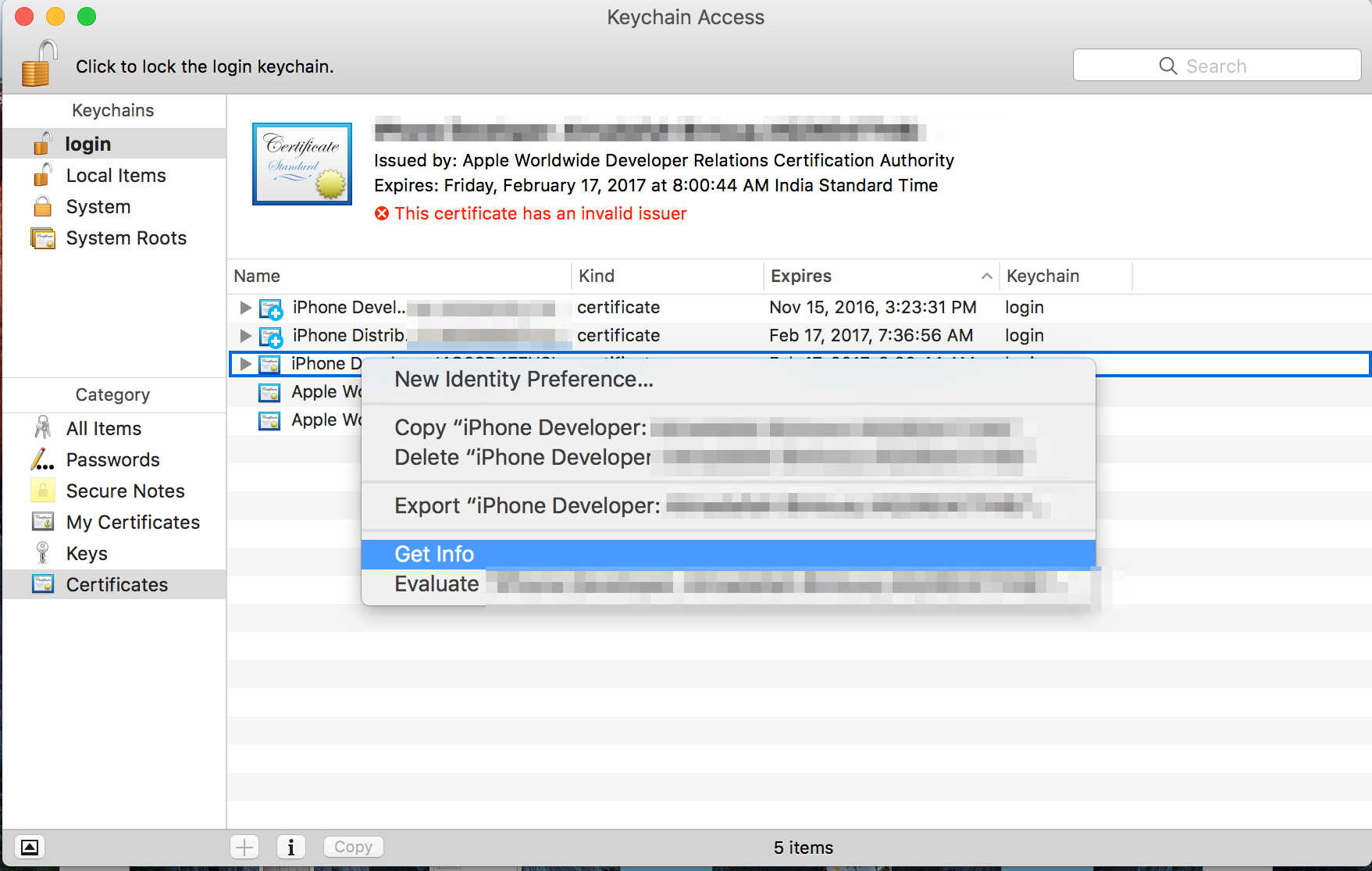The width and height of the screenshot is (1372, 871).
Task: Click the selected row's certificate icon
Action: 269,364
